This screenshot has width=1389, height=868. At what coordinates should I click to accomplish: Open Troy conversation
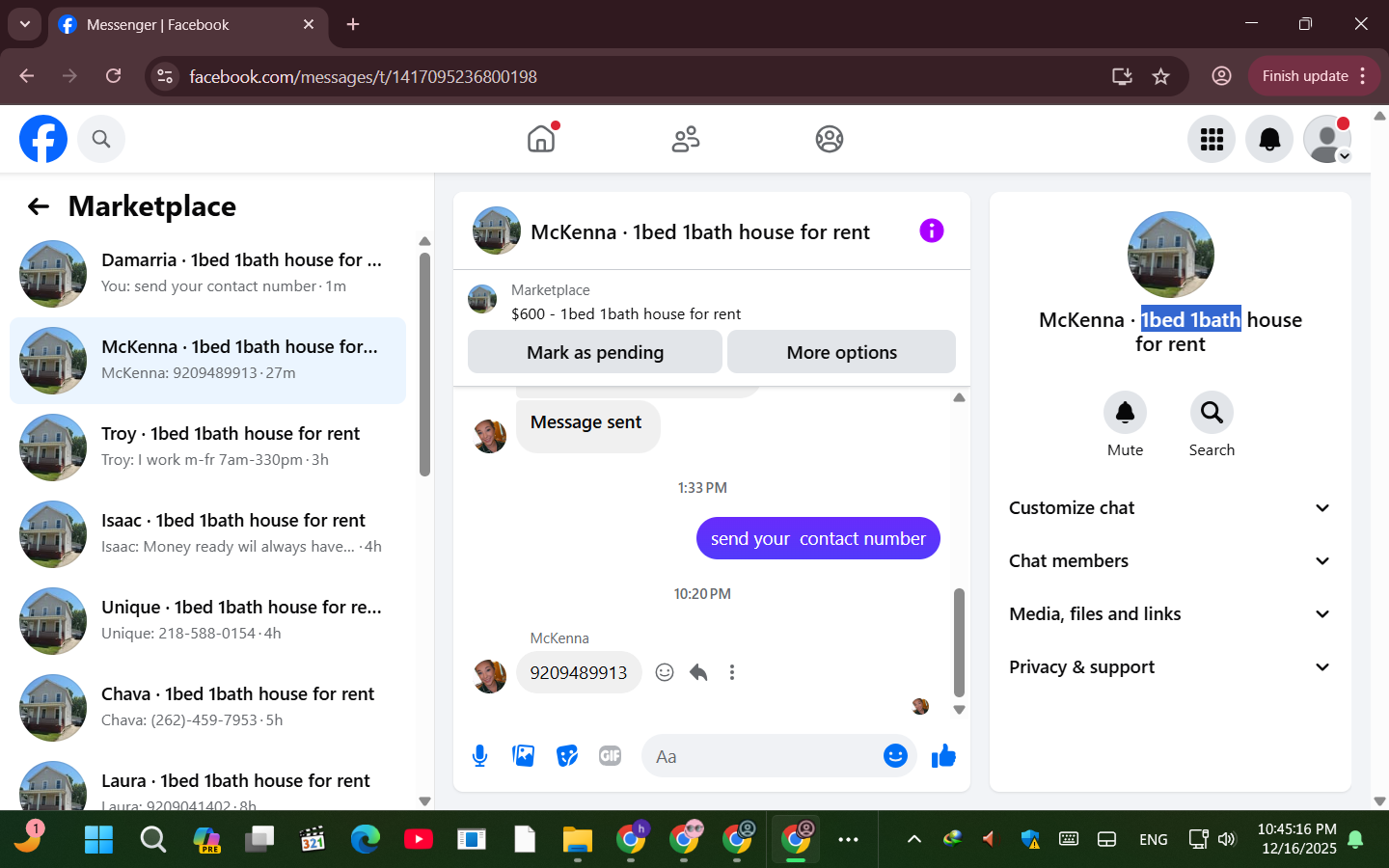(x=207, y=448)
